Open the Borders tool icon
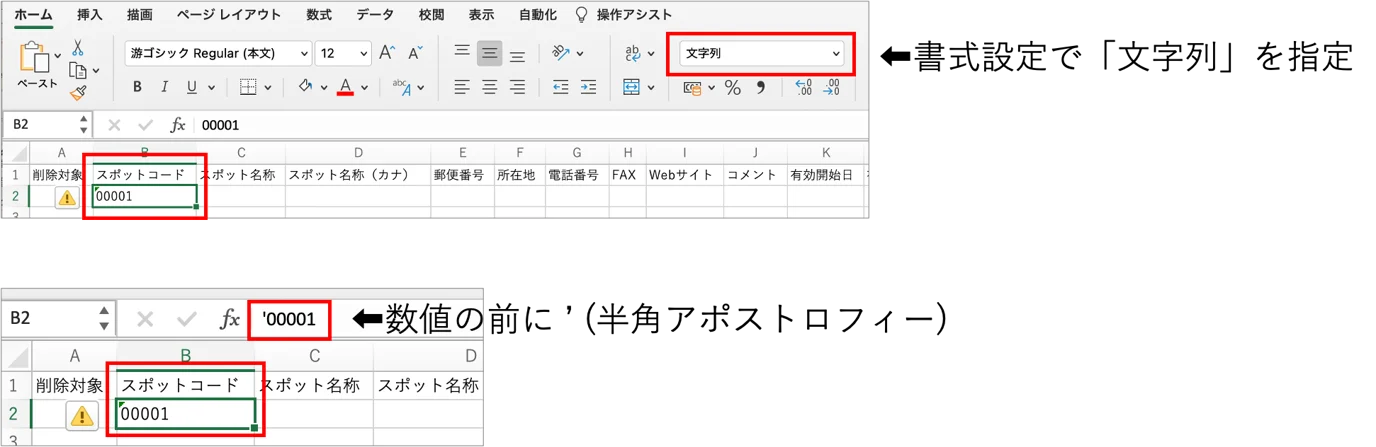Viewport: 1376px width, 447px height. 249,87
